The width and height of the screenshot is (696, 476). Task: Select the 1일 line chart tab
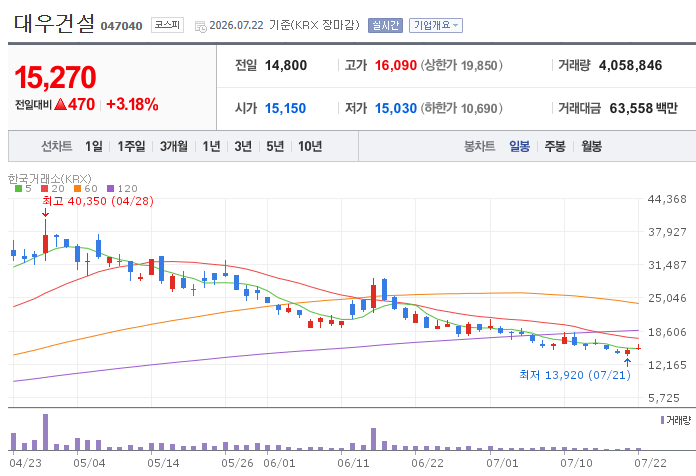coord(94,146)
